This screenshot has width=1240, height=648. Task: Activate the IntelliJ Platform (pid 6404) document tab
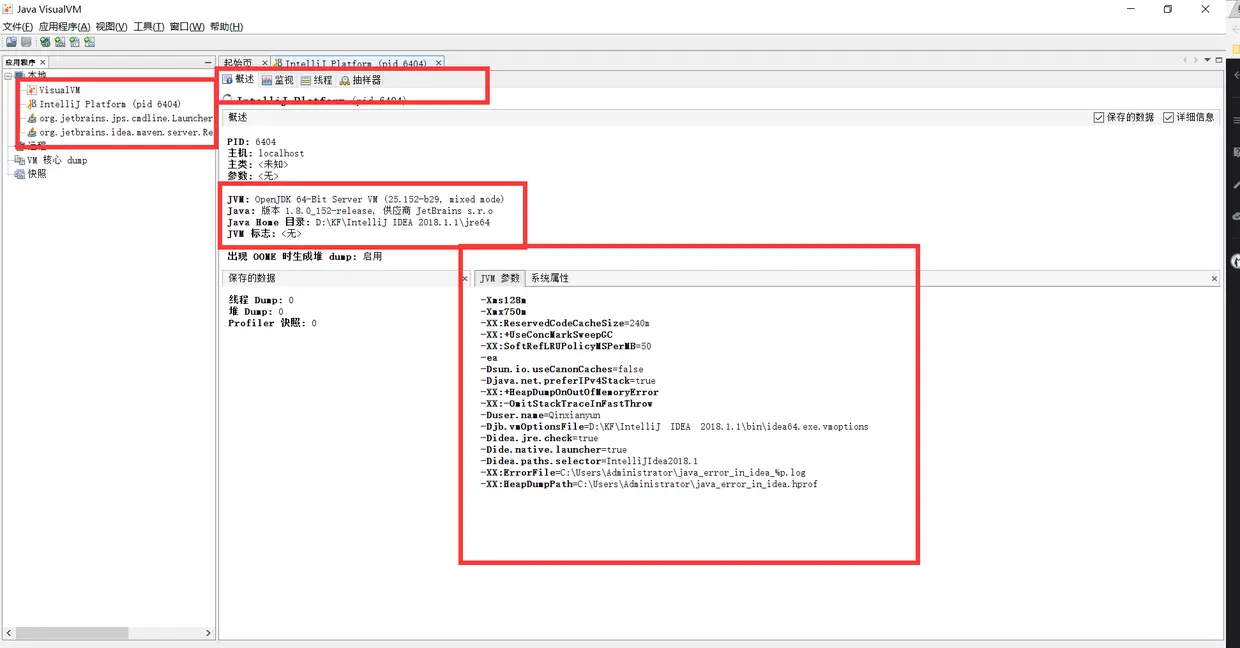(356, 63)
